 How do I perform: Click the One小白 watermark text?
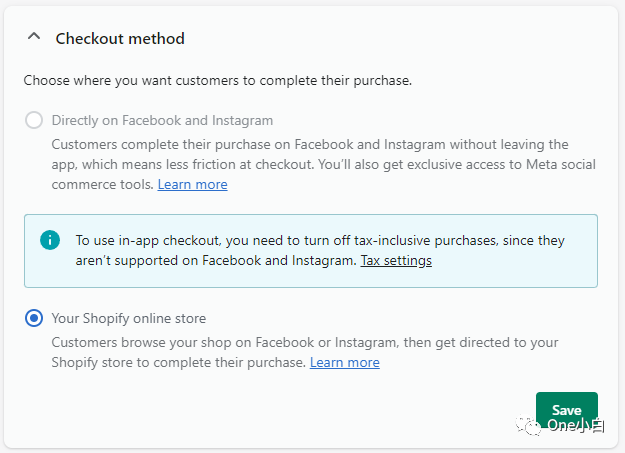576,425
